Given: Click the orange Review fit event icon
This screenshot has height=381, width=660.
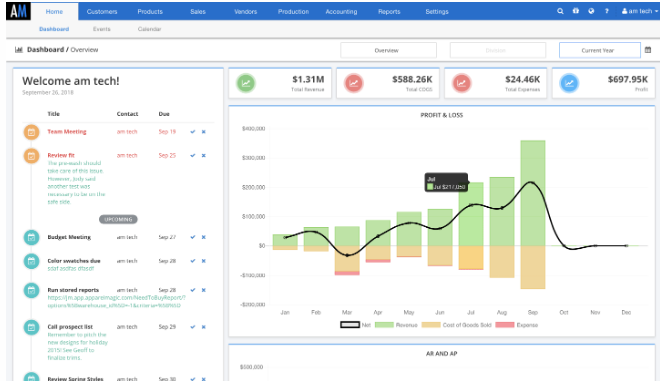Looking at the screenshot, I should tap(31, 156).
